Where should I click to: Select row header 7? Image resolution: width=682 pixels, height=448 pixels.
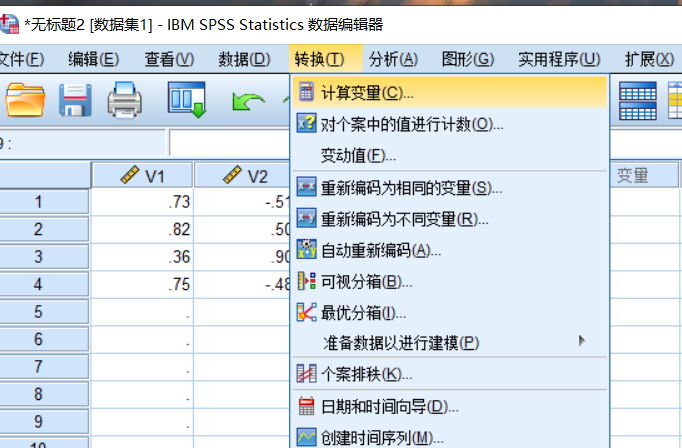pos(44,366)
